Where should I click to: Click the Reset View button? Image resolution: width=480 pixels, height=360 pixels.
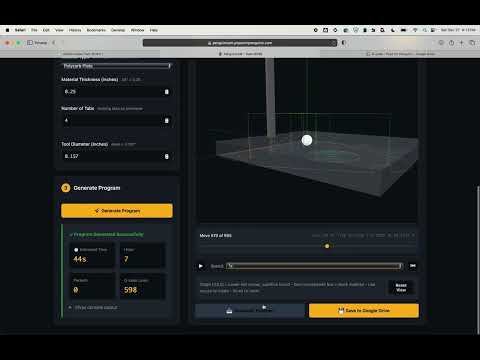pyautogui.click(x=401, y=287)
